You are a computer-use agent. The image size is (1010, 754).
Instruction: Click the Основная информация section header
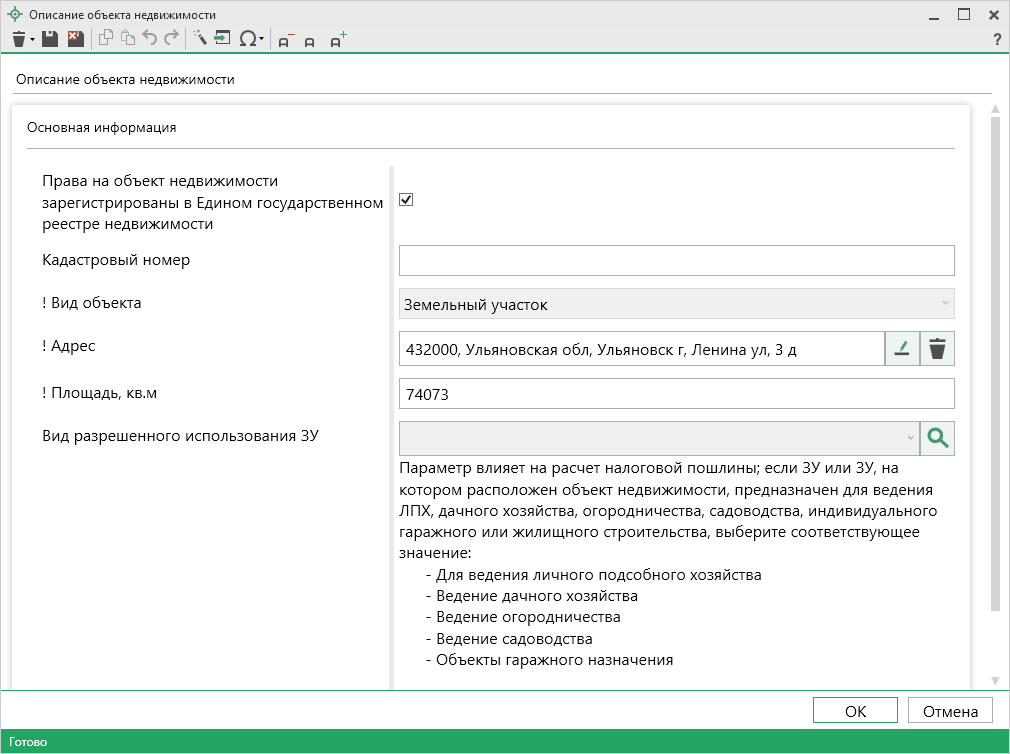[101, 127]
